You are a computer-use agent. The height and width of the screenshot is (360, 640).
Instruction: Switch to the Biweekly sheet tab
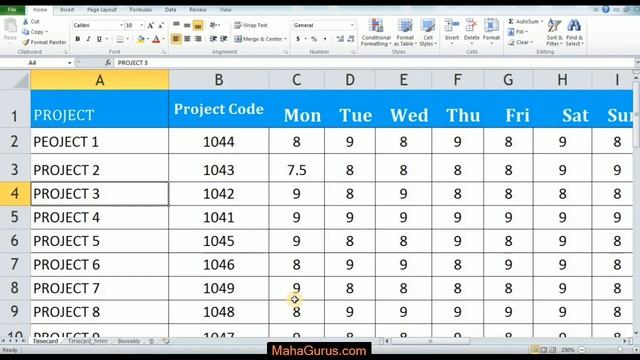click(129, 341)
